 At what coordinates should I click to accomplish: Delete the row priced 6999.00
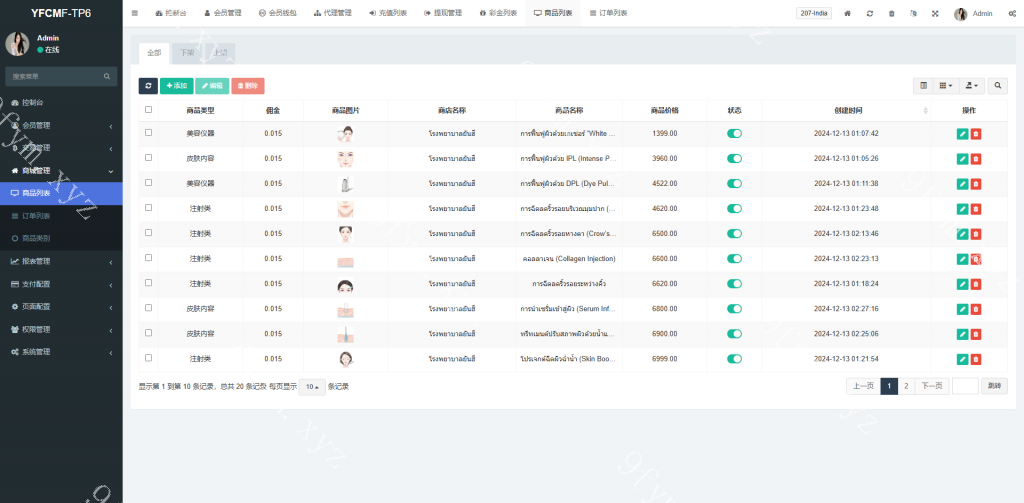click(976, 359)
